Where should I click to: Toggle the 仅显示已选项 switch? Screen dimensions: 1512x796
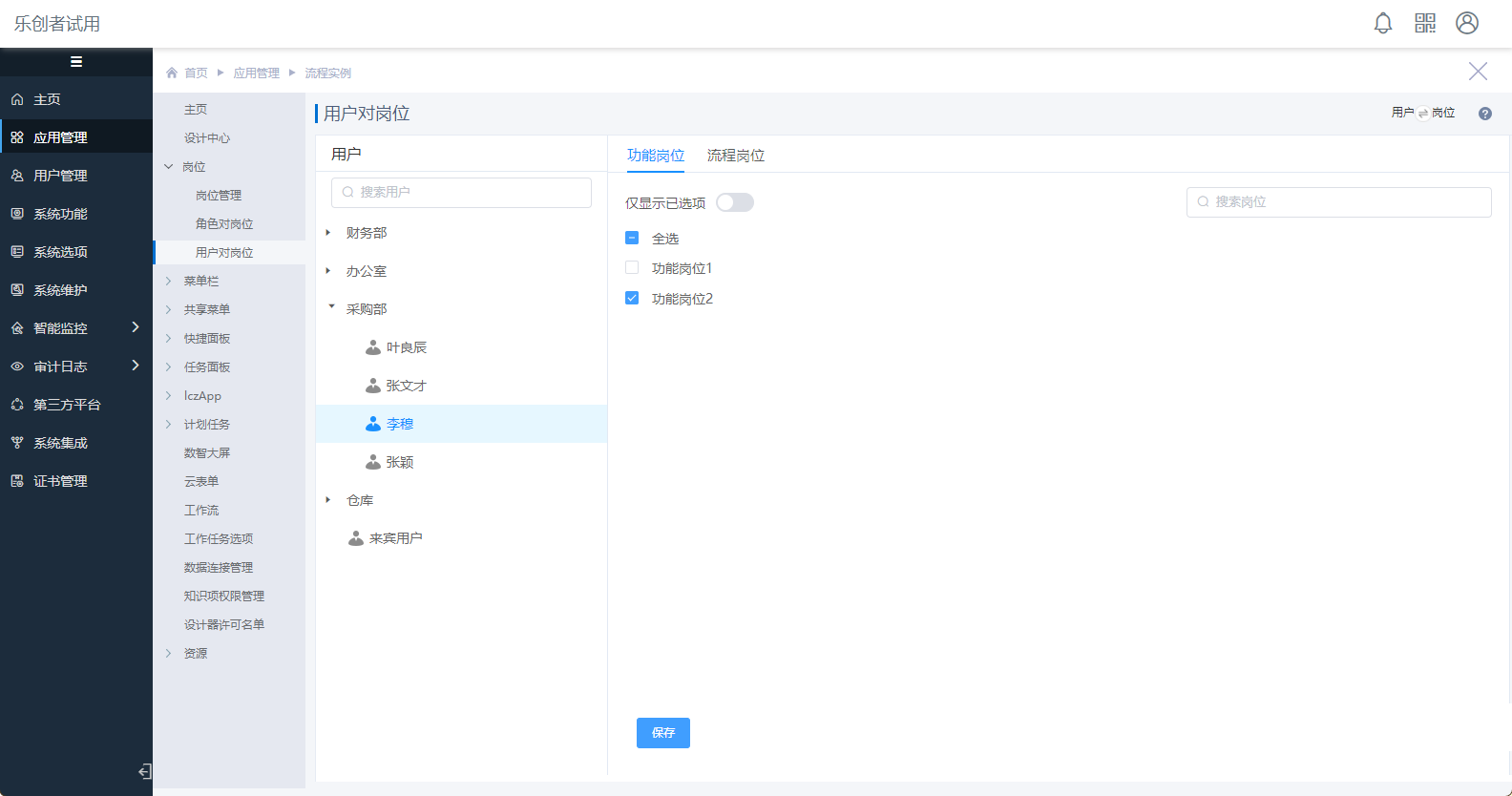735,202
